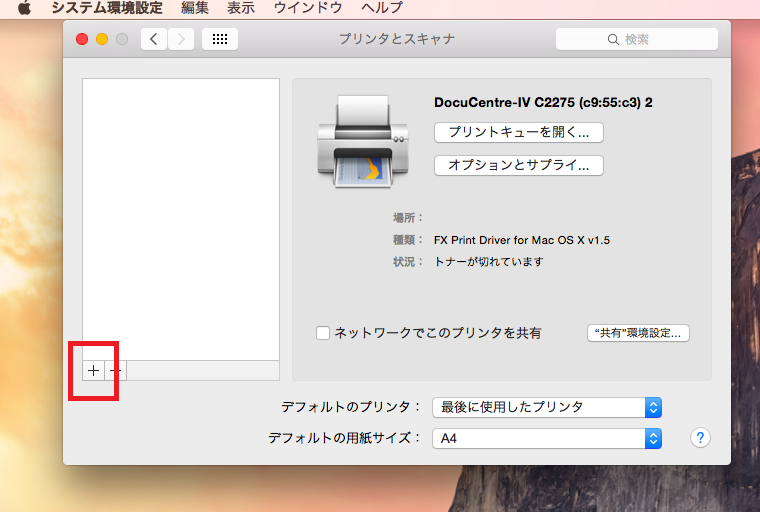
Task: Enable ネットワークでこのプリンタを共有 checkbox
Action: click(x=323, y=333)
